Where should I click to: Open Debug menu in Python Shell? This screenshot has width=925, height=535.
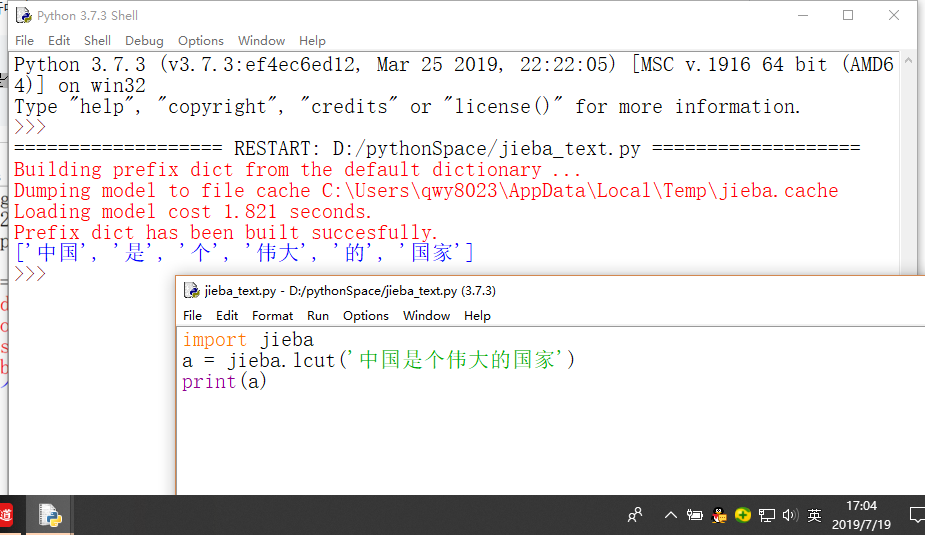(x=144, y=41)
